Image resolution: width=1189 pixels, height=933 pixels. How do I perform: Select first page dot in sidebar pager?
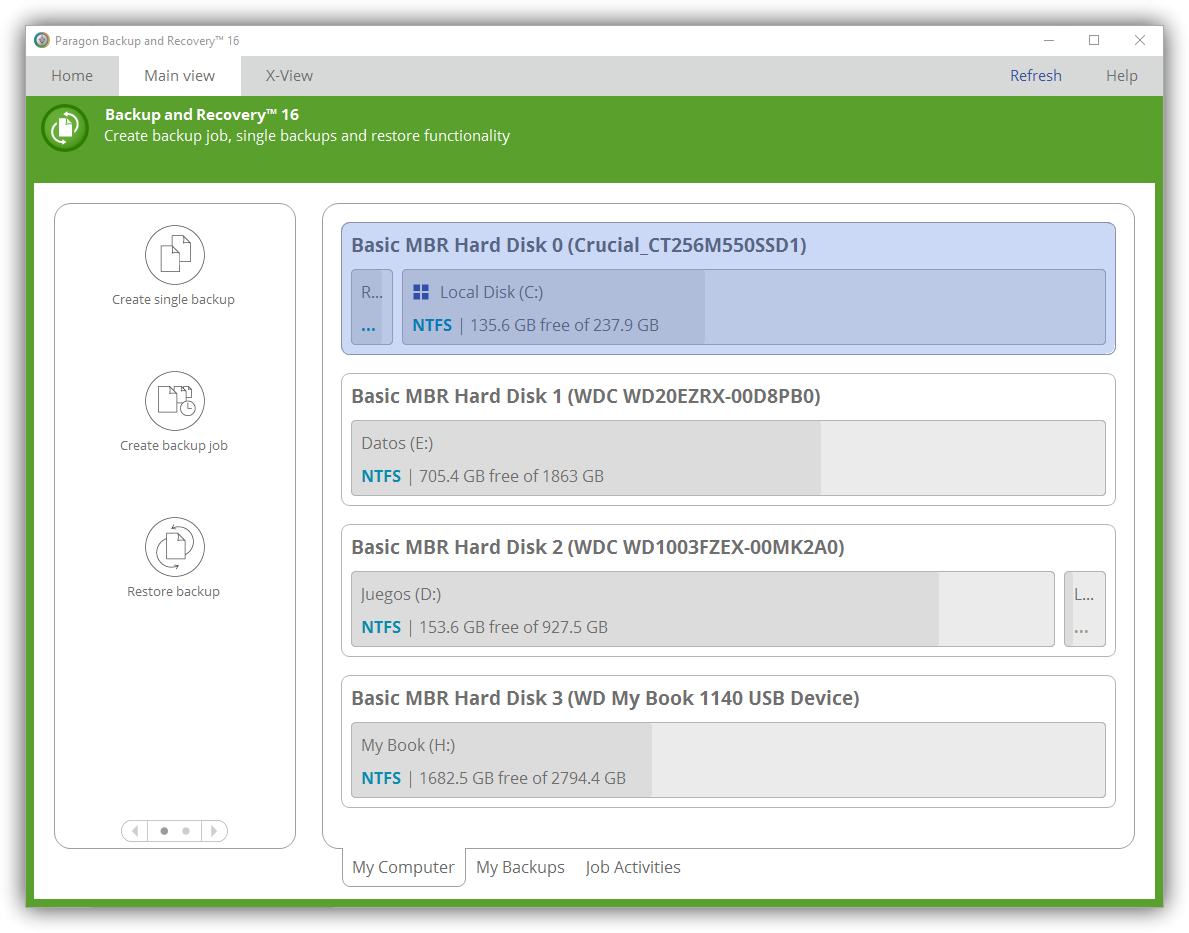(x=164, y=831)
